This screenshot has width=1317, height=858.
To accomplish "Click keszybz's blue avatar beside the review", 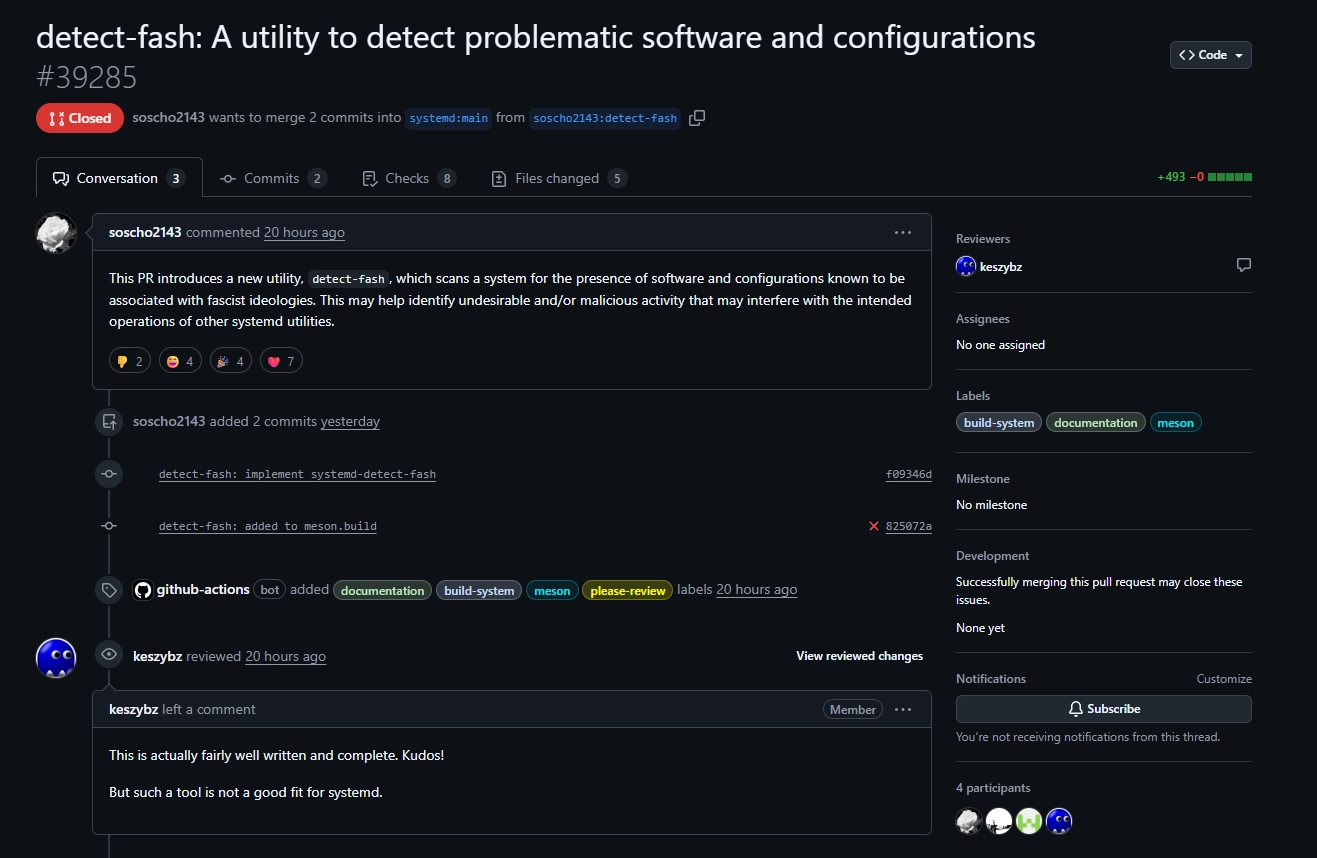I will 56,657.
